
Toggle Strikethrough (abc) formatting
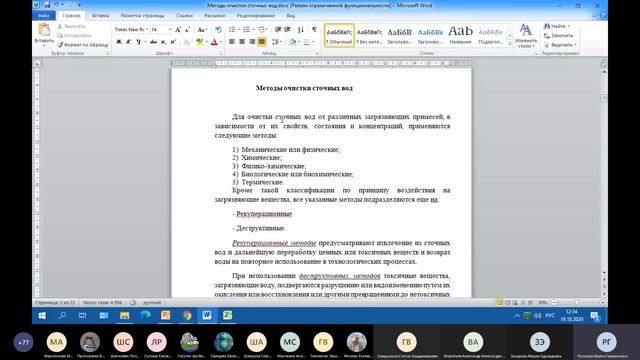153,42
